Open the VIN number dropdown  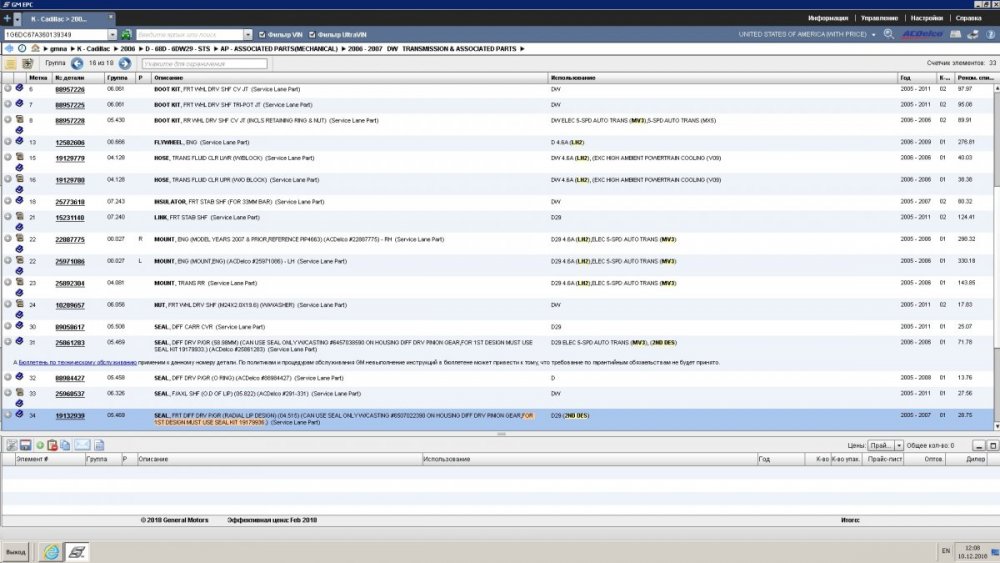click(x=113, y=34)
